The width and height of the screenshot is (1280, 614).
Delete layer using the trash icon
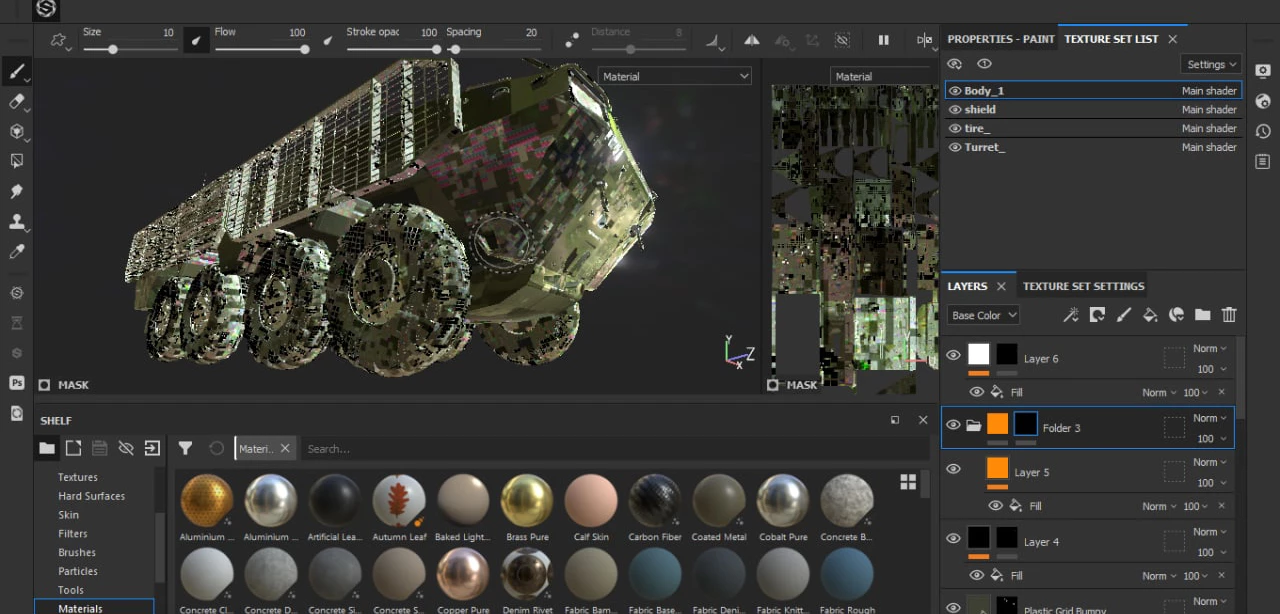(x=1229, y=315)
